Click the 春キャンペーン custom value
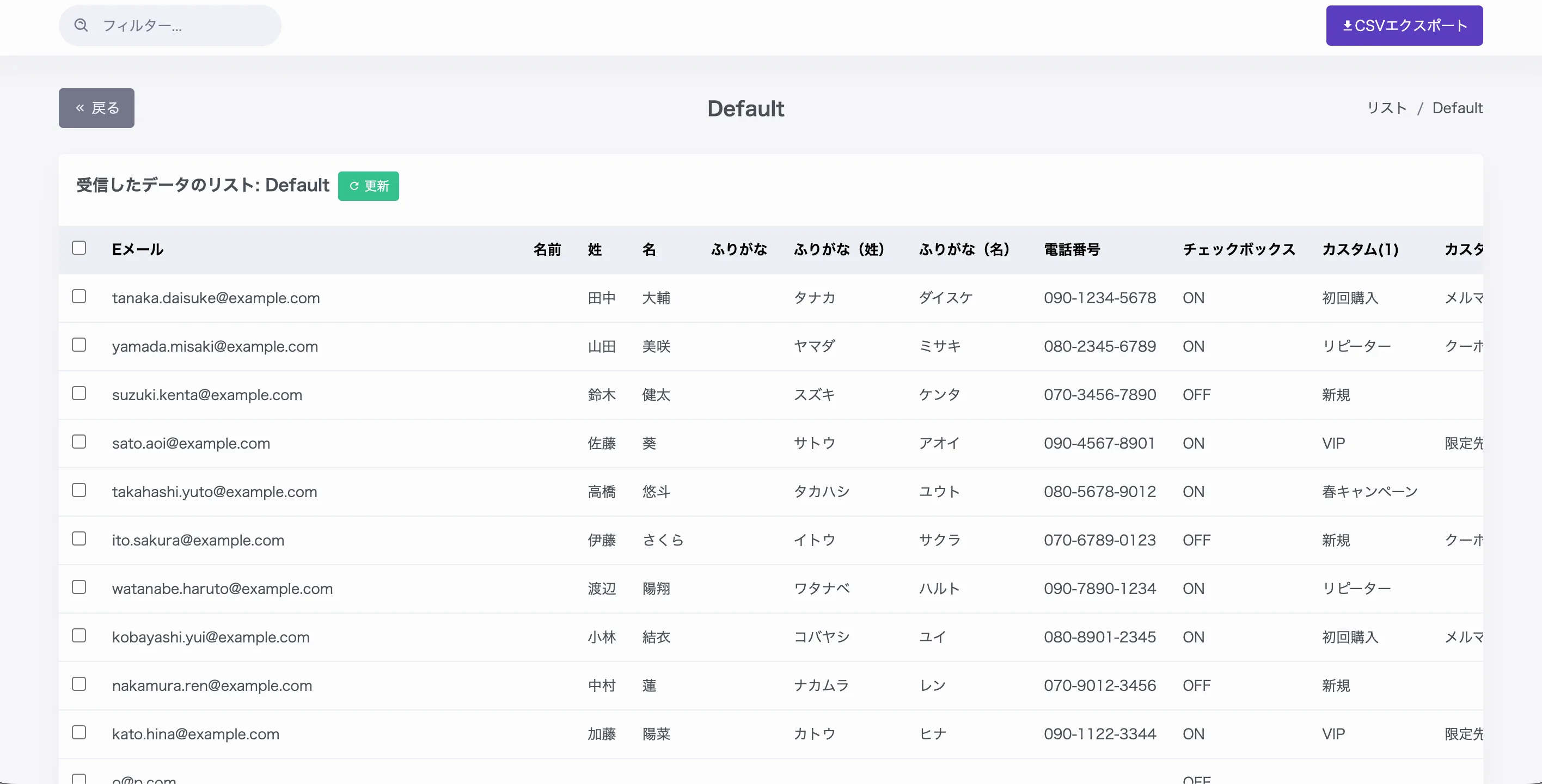The image size is (1542, 784). tap(1369, 492)
